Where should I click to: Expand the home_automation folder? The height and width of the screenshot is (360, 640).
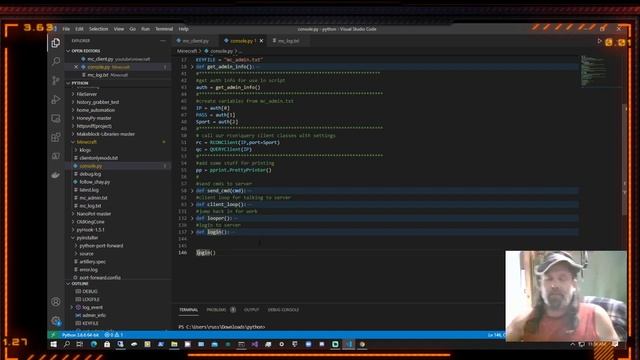pyautogui.click(x=96, y=110)
